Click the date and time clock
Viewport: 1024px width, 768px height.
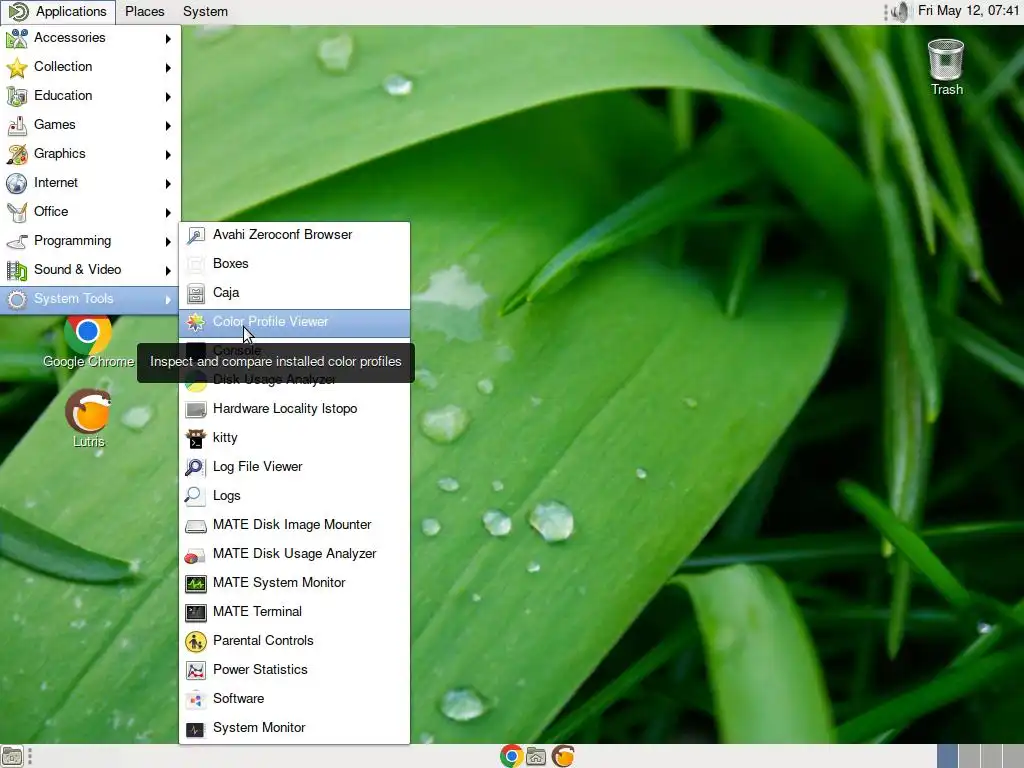968,10
